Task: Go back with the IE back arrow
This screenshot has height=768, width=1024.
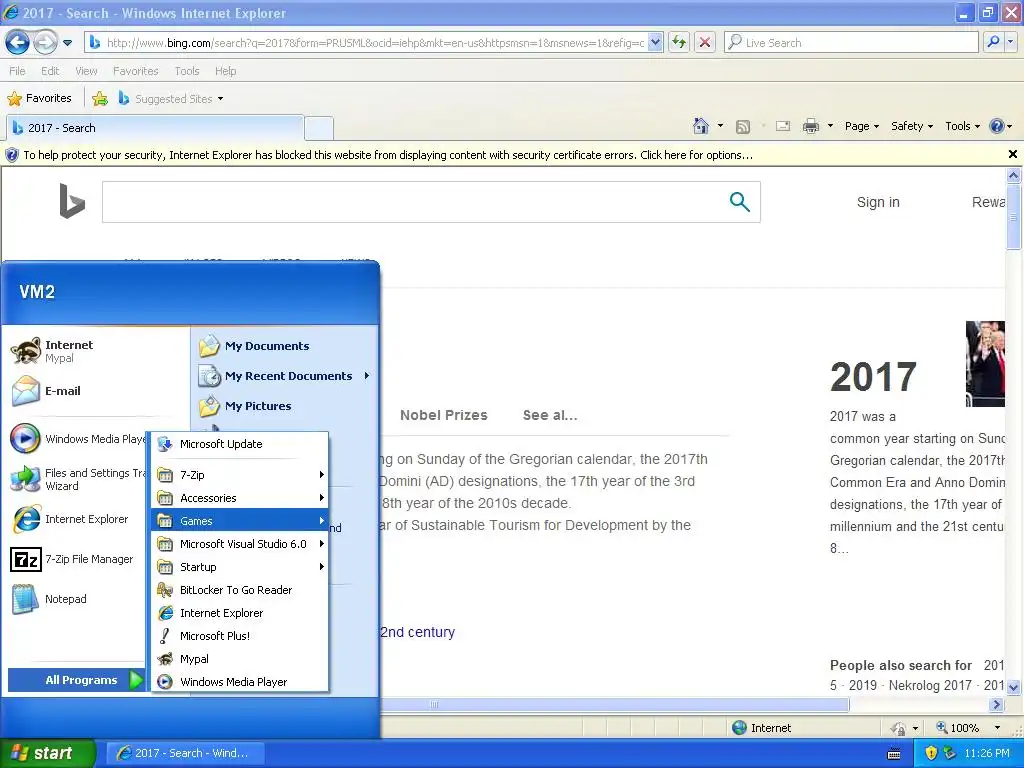Action: (17, 43)
